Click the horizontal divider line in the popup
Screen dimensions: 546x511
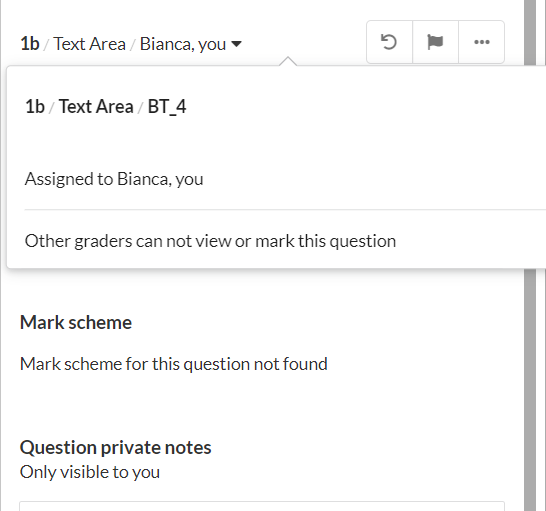pos(285,210)
